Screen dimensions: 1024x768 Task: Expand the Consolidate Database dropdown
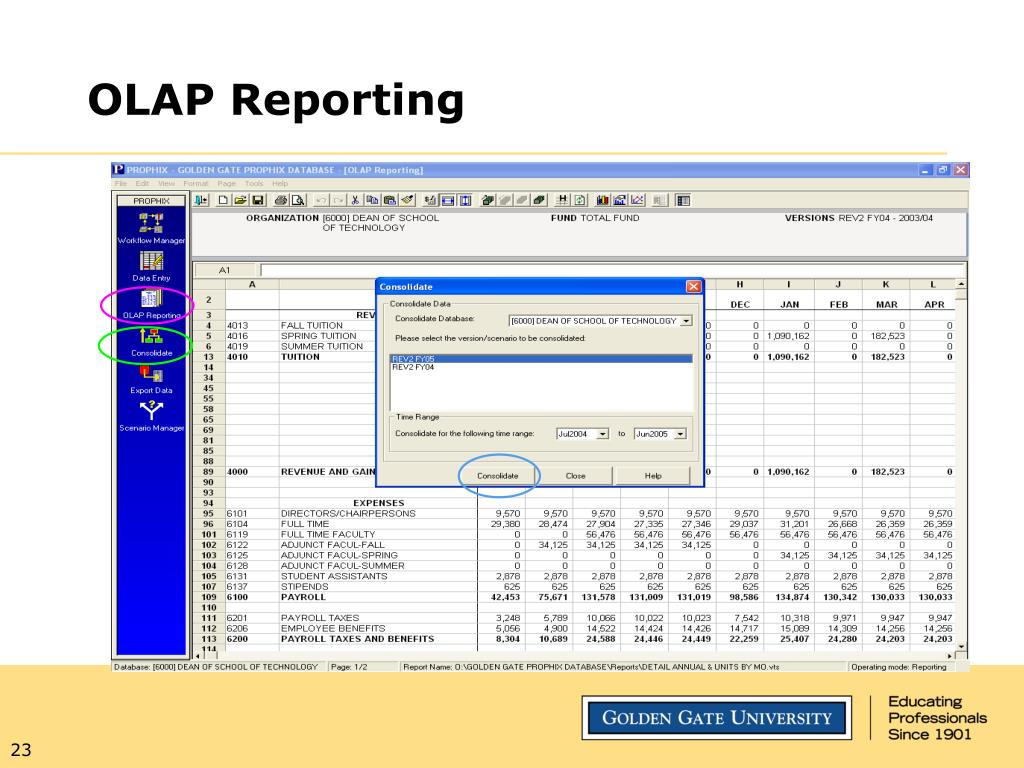point(686,321)
